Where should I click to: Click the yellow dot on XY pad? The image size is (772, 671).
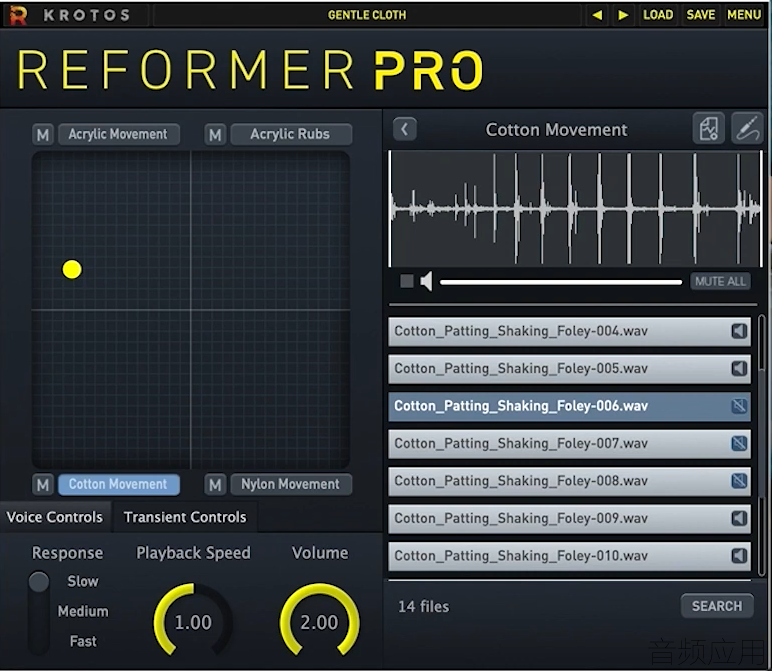72,269
